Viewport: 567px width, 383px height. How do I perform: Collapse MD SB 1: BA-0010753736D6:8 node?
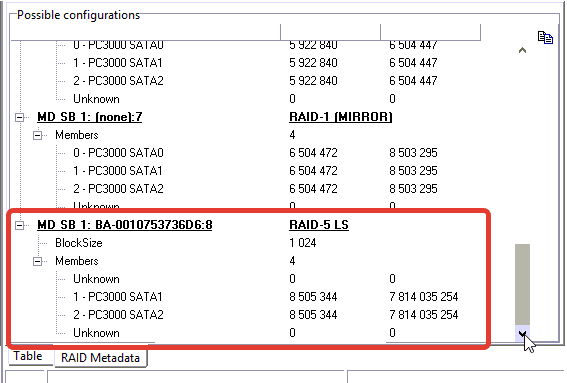click(19, 225)
